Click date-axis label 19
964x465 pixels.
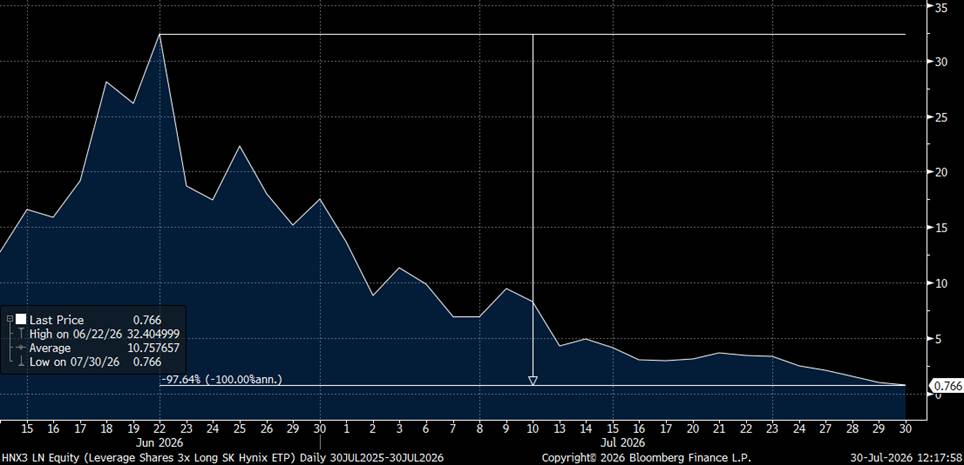coord(133,428)
